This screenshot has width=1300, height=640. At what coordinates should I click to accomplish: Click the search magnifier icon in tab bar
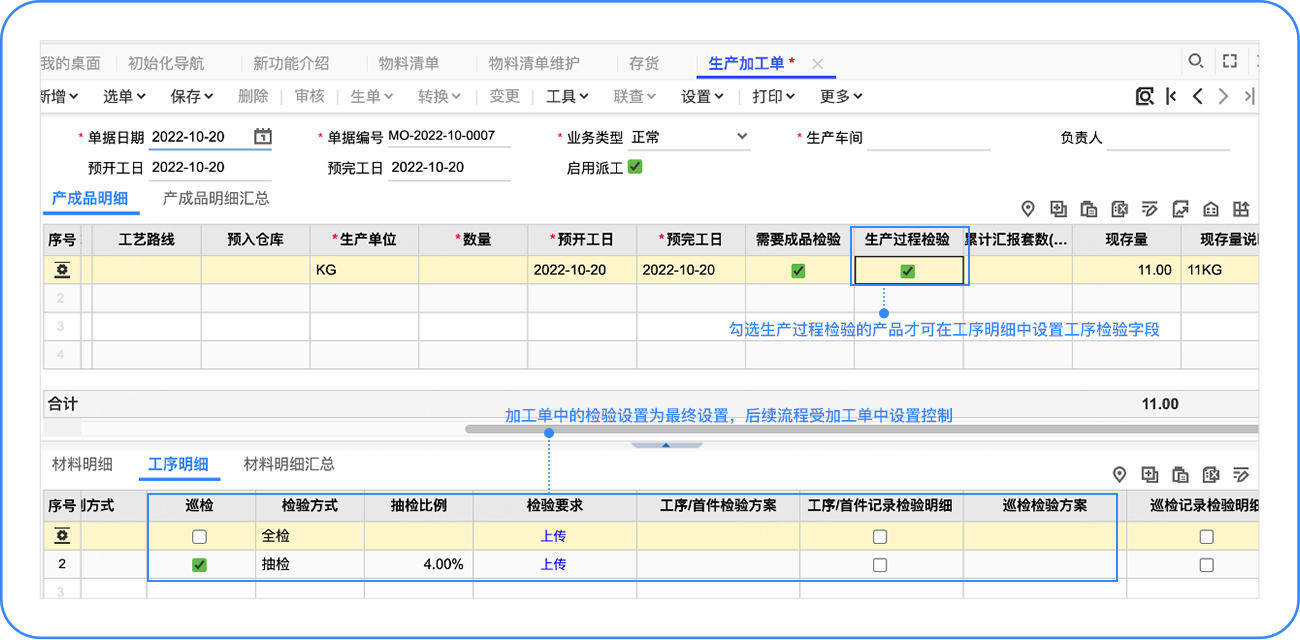pos(1195,62)
